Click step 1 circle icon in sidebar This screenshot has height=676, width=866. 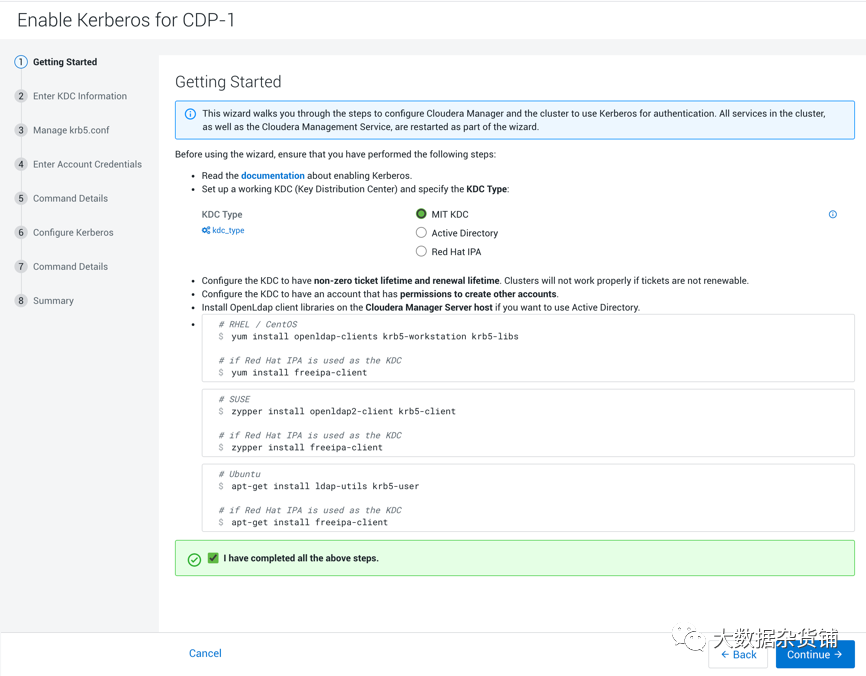tap(20, 62)
